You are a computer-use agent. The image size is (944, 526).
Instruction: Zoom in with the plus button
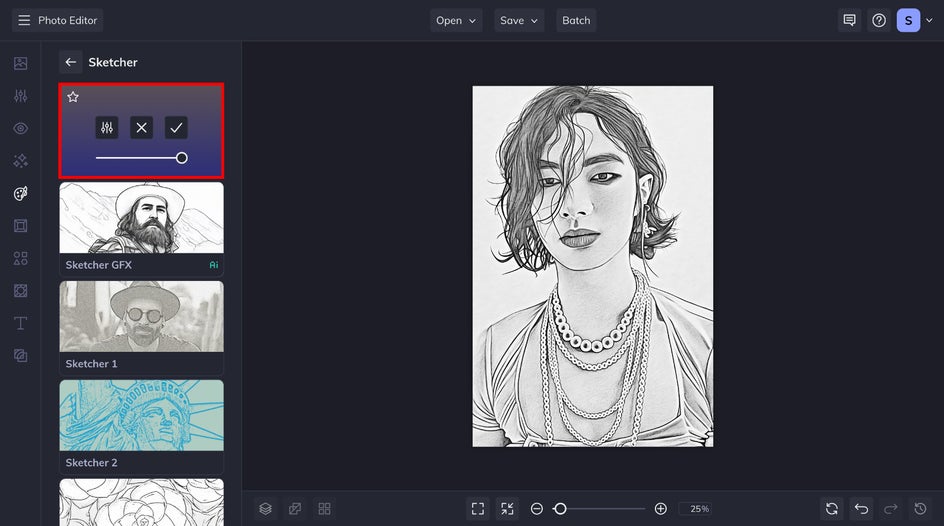(660, 509)
